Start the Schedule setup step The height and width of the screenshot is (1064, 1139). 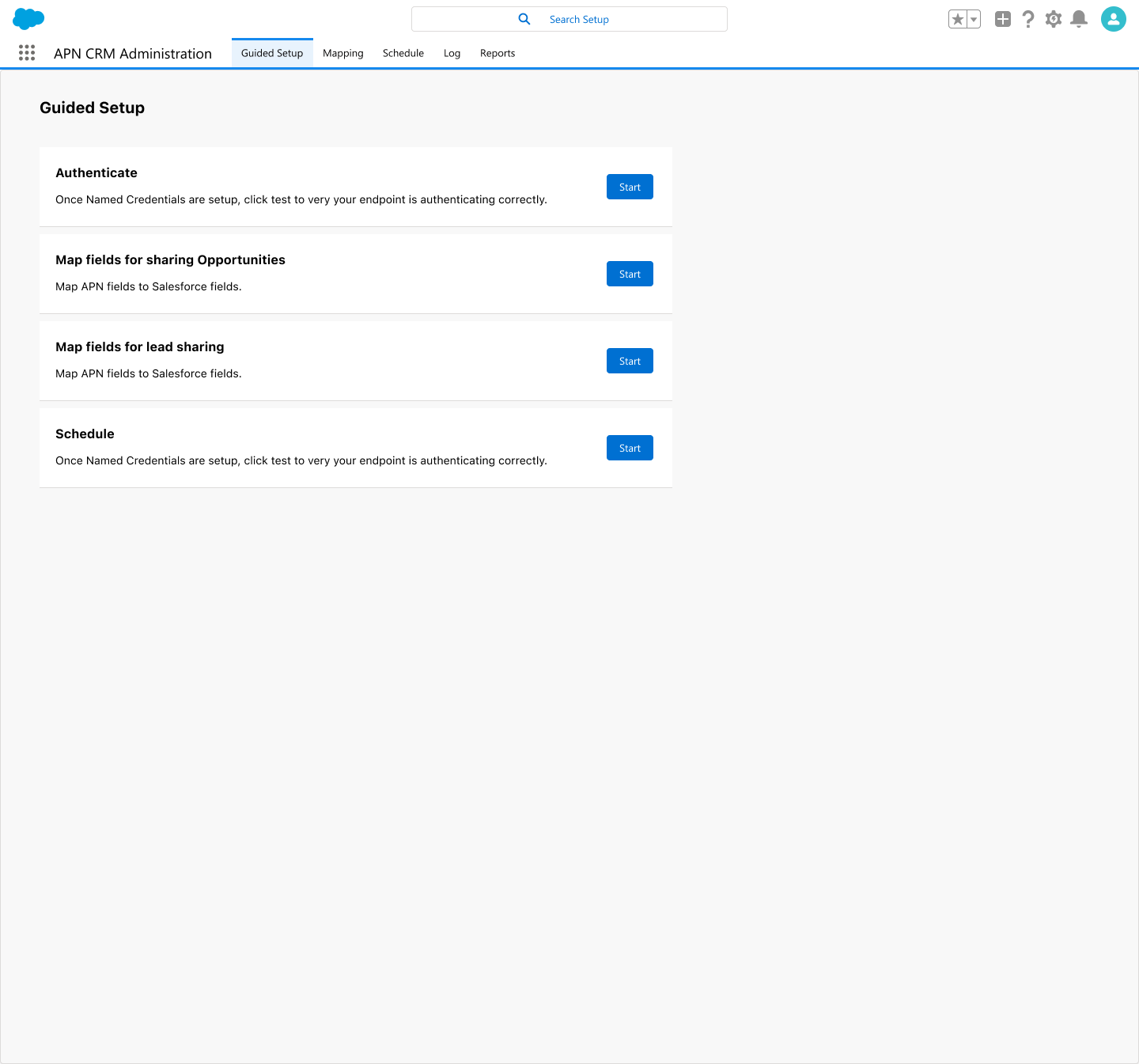(x=630, y=448)
